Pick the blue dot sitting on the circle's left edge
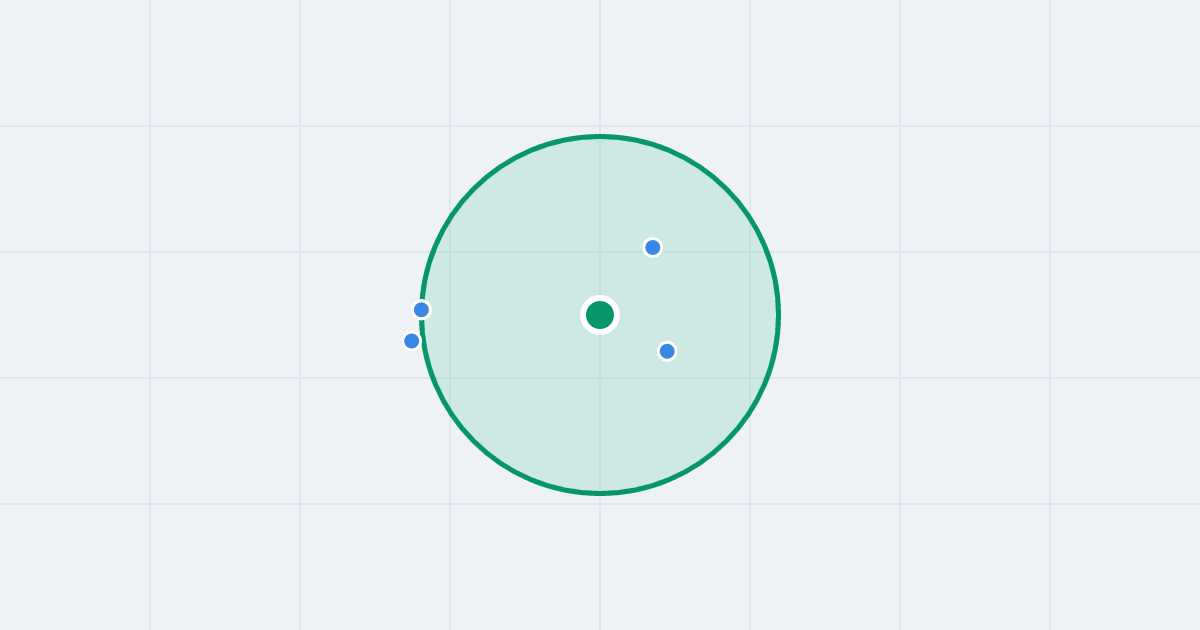 pyautogui.click(x=421, y=310)
